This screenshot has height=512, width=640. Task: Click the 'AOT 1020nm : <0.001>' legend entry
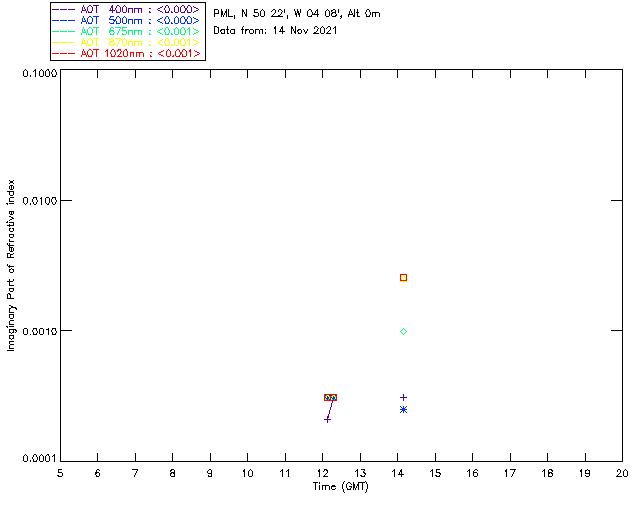126,53
